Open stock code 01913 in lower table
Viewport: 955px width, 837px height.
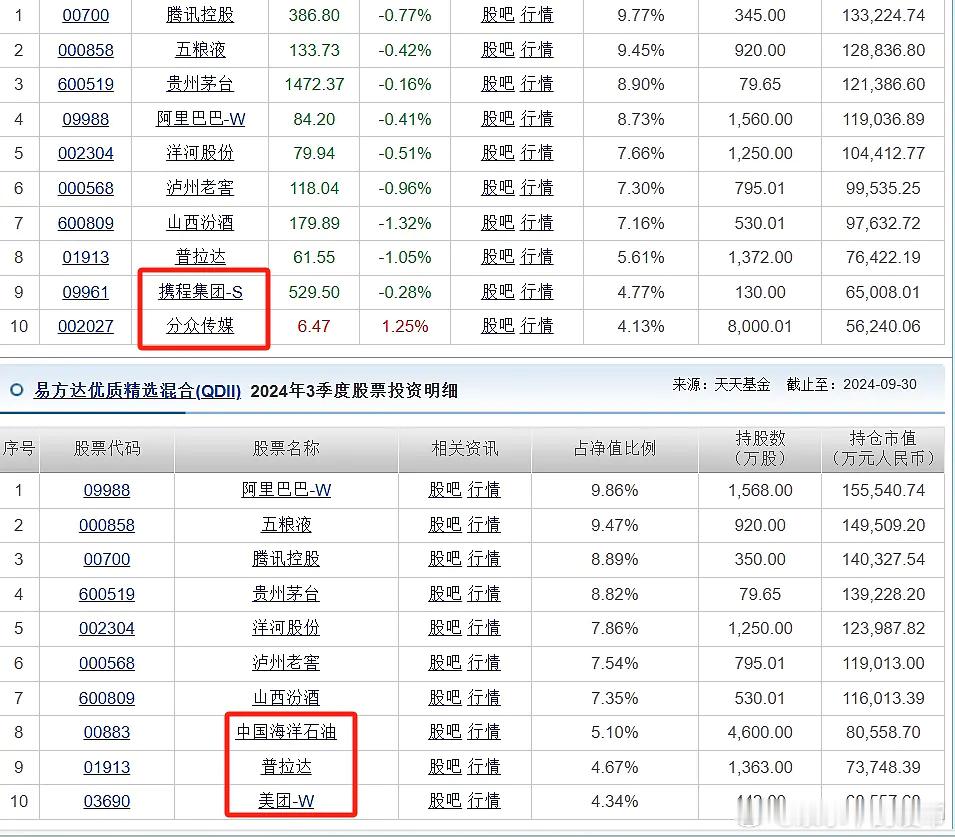tap(107, 767)
